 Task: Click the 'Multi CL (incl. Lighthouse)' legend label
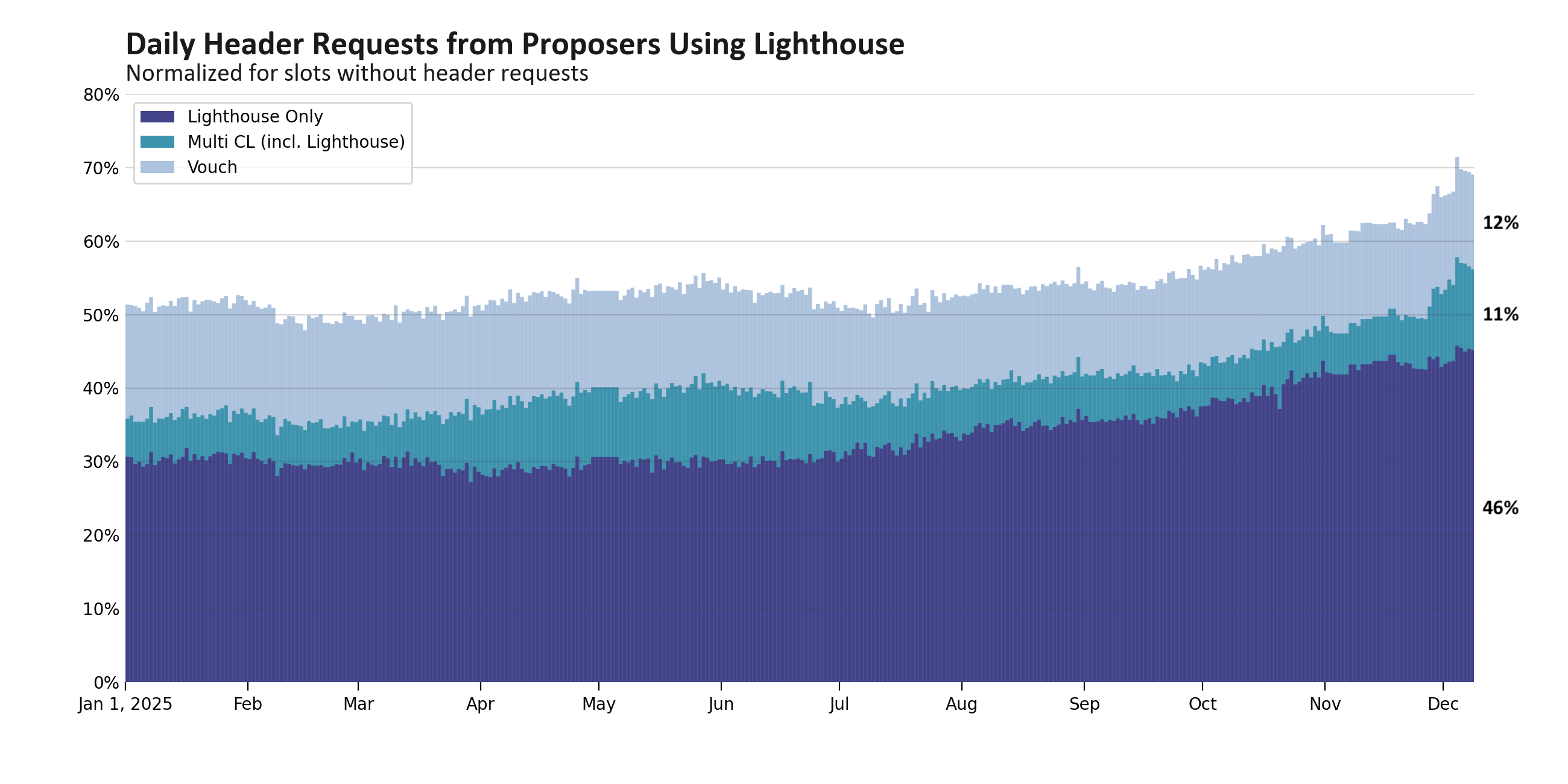pos(296,142)
